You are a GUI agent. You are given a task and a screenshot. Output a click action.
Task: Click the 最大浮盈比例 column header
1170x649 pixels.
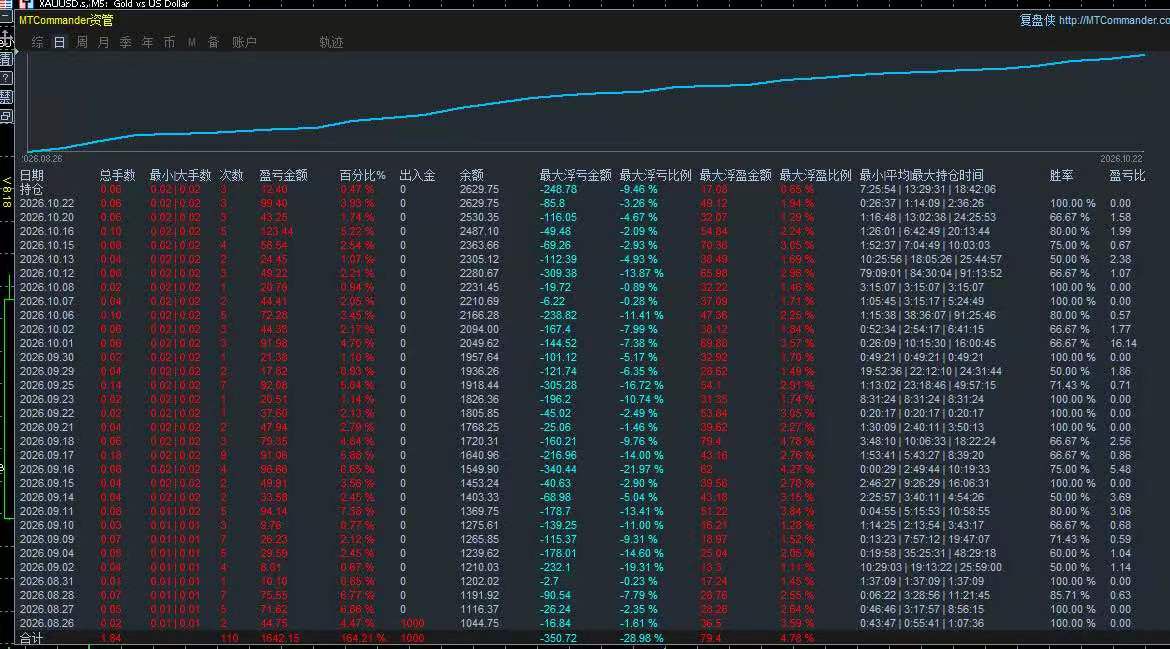click(x=816, y=175)
